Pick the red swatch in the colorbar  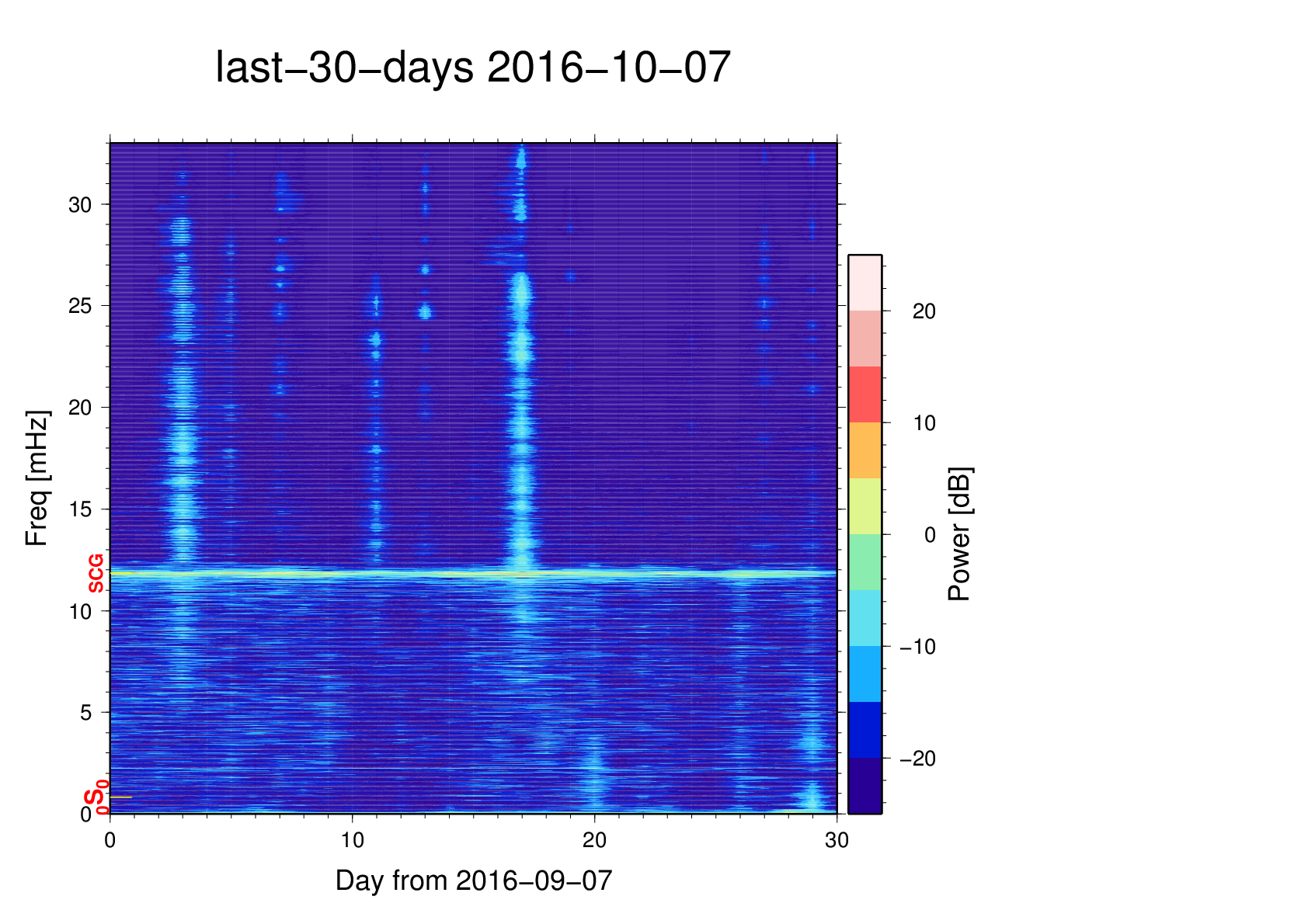coord(864,394)
